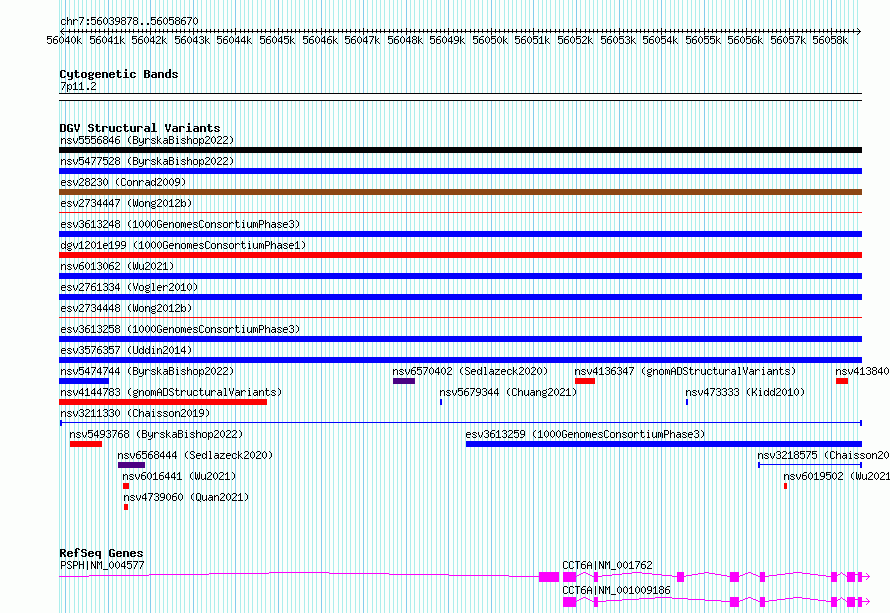Click nsv6013062 (Wu2021) label
This screenshot has width=890, height=613.
coord(117,266)
